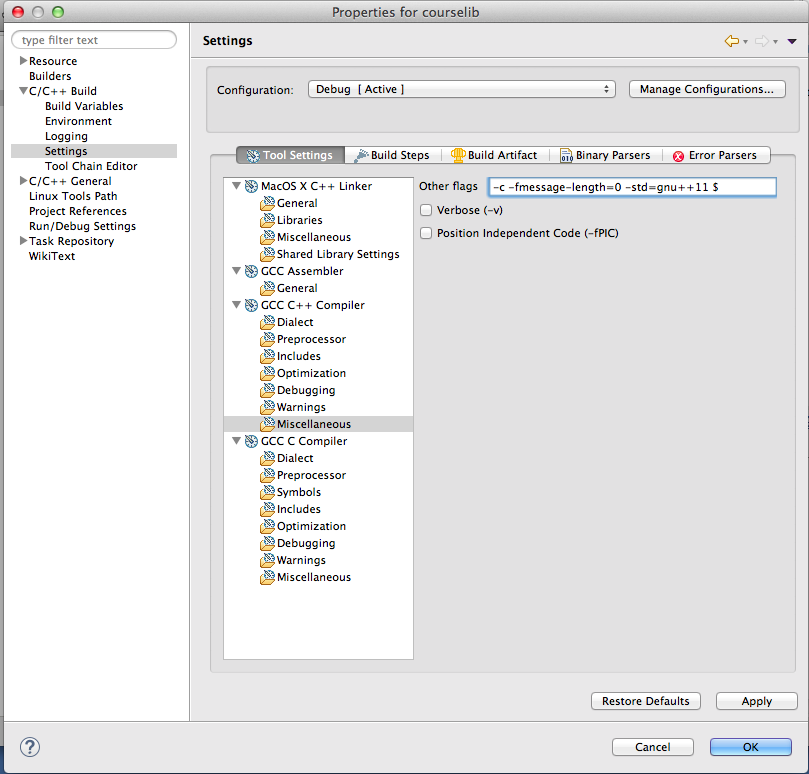
Task: Select the wrench icon beside Preprocessor under GCC C++ Compiler
Action: click(268, 339)
